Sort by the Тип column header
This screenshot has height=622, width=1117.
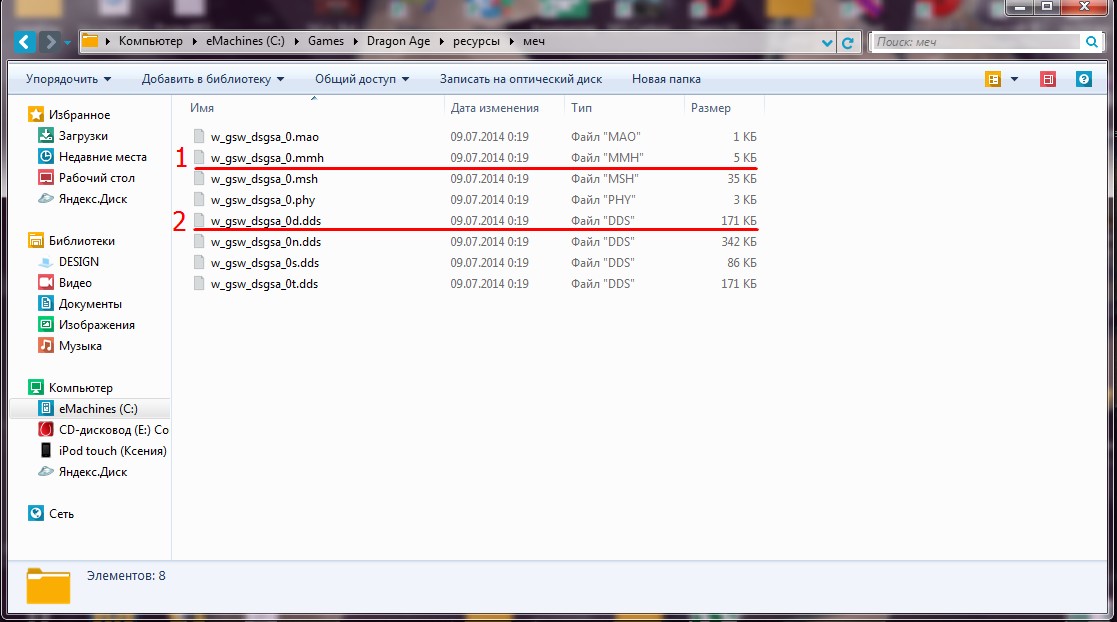coord(581,108)
